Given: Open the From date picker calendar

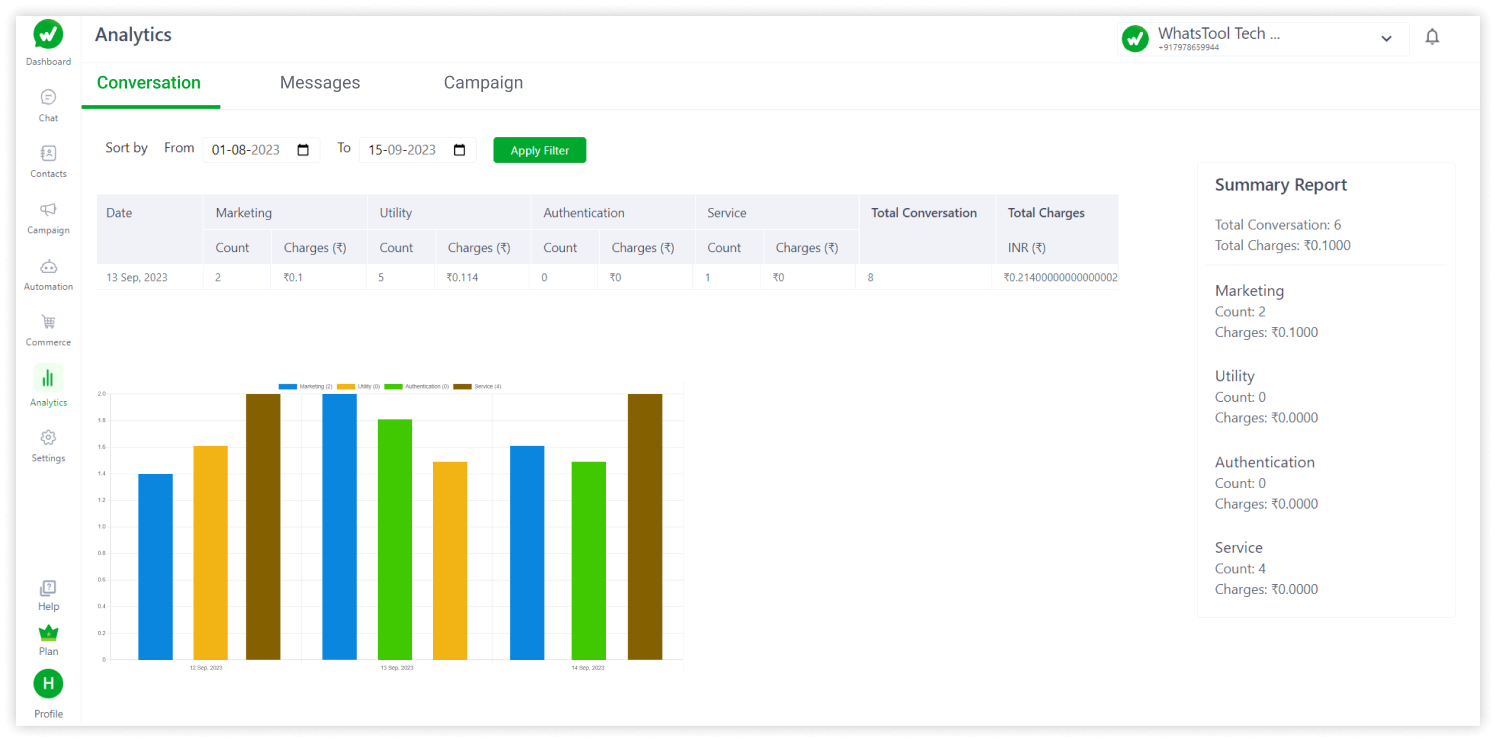Looking at the screenshot, I should click(x=303, y=149).
